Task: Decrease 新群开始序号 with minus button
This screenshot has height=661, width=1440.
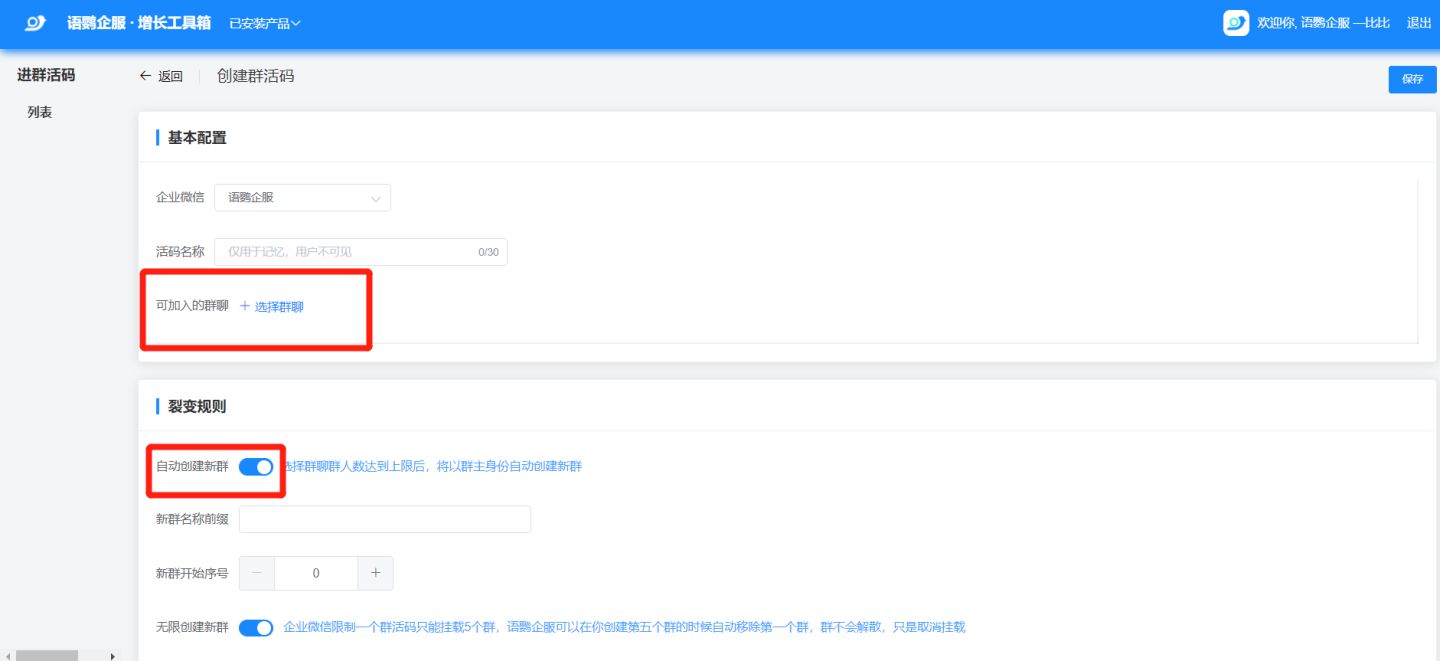Action: (x=257, y=573)
